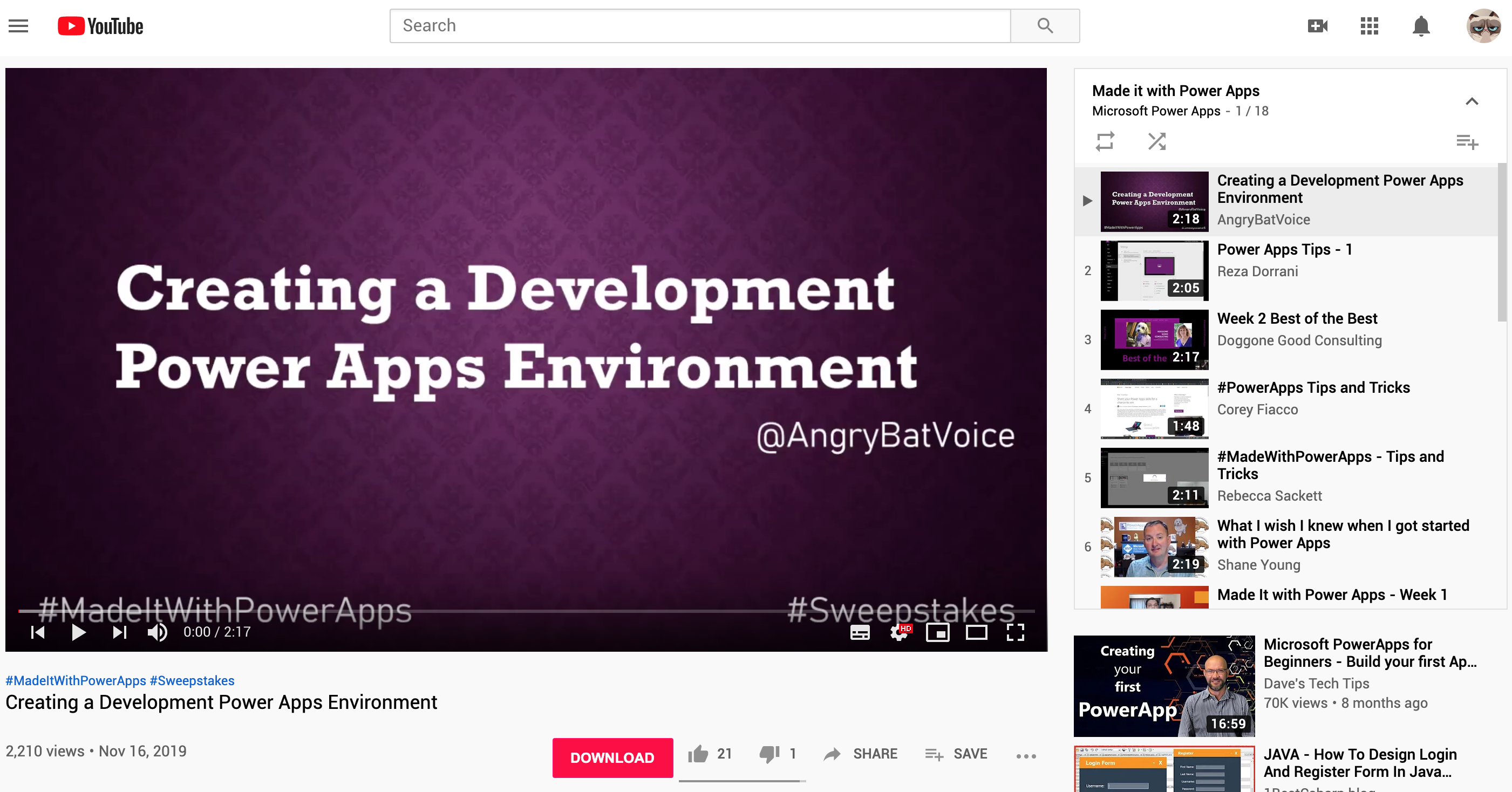
Task: Toggle playlist shuffle
Action: pos(1157,141)
